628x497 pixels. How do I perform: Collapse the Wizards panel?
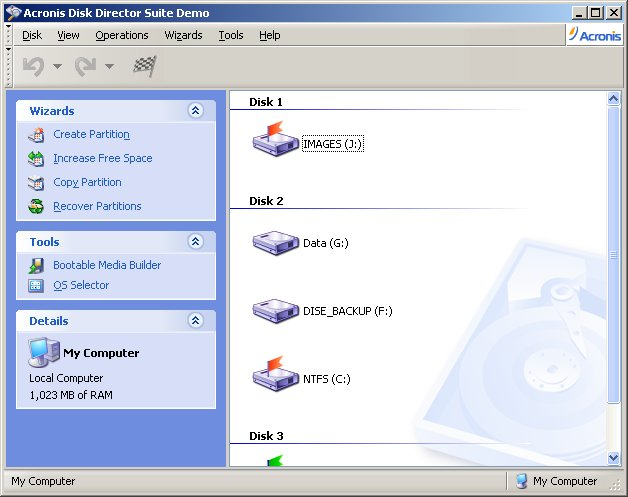click(x=195, y=111)
